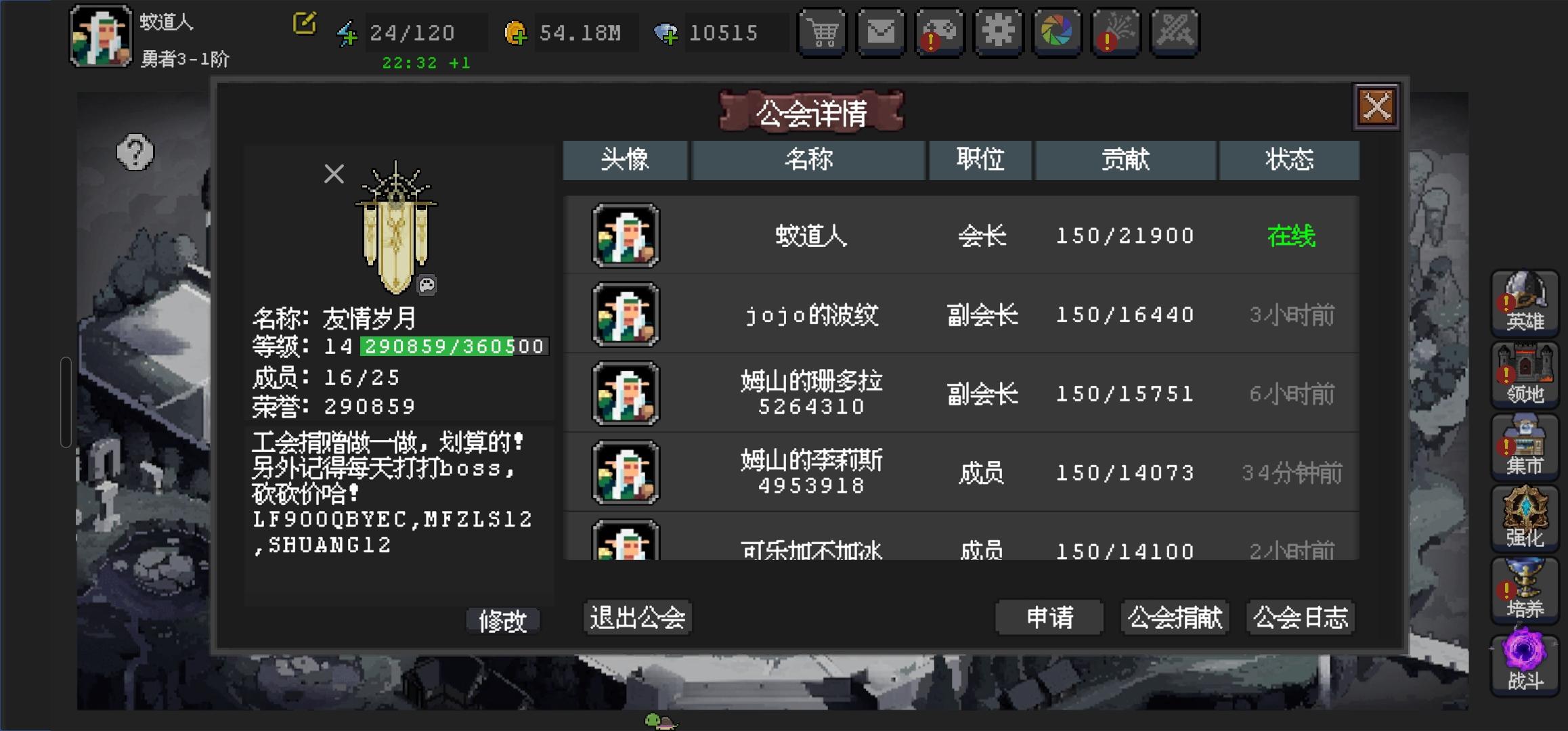Screen dimensions: 1568x731
Task: Open 公会日志 guild log
Action: pos(1301,617)
